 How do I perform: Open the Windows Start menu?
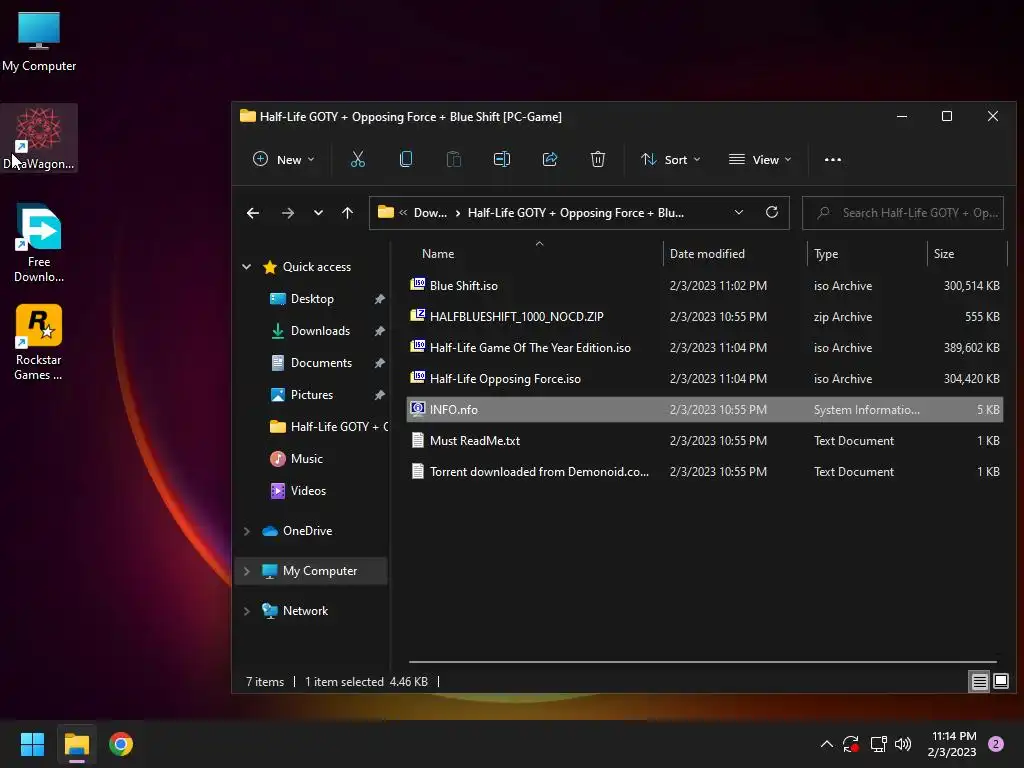pos(32,744)
